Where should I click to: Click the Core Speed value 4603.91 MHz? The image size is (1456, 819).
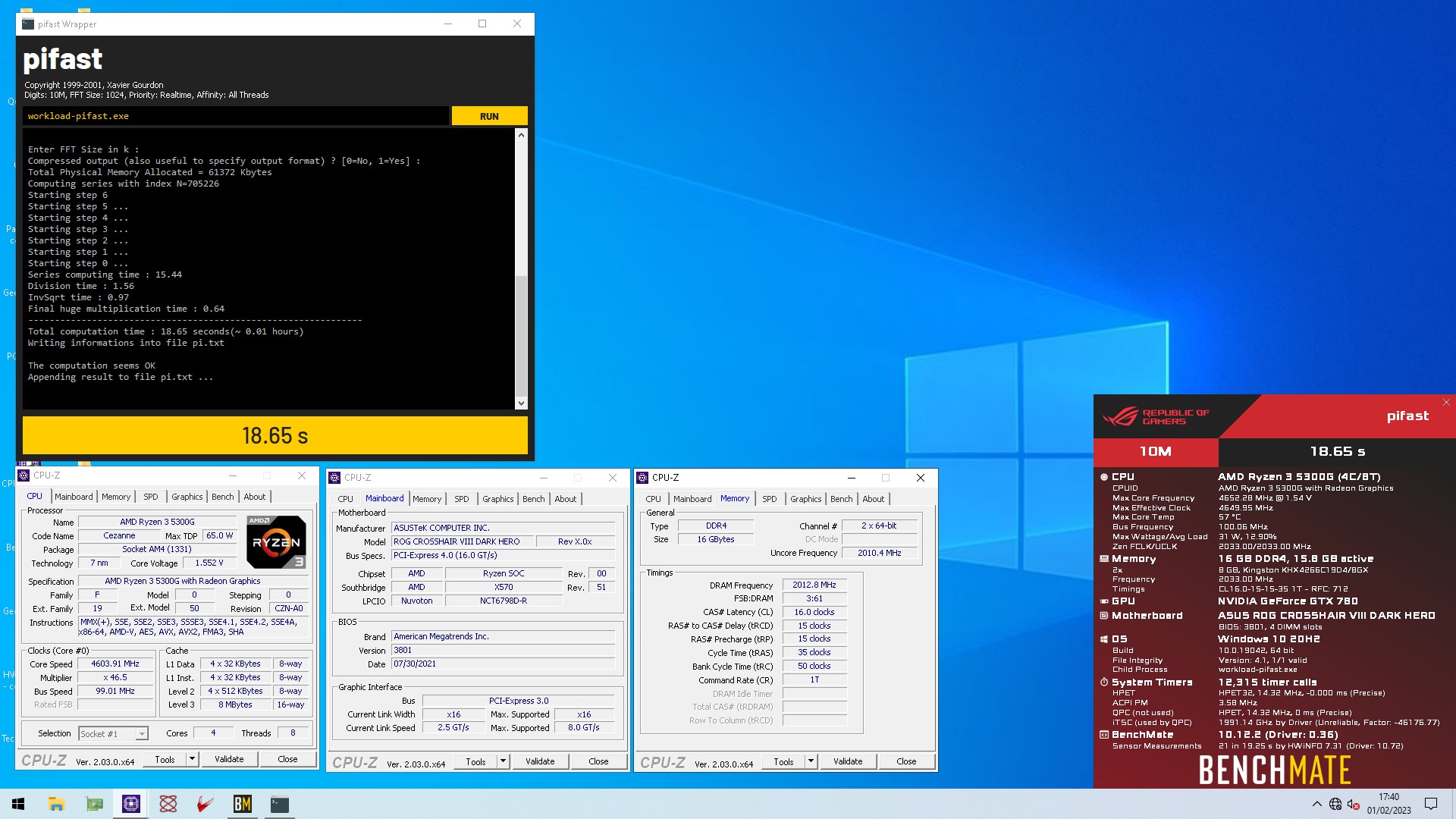tap(115, 664)
